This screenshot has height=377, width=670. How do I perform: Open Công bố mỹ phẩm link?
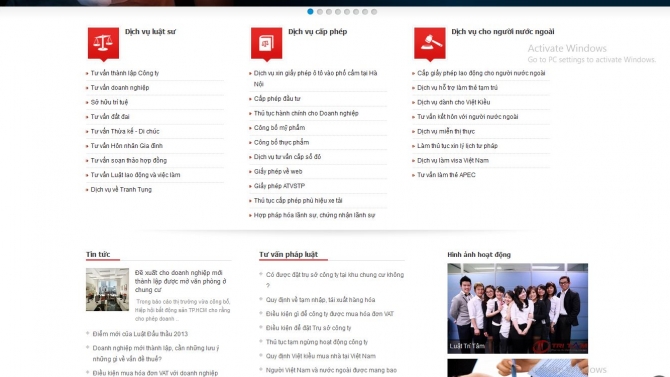279,128
